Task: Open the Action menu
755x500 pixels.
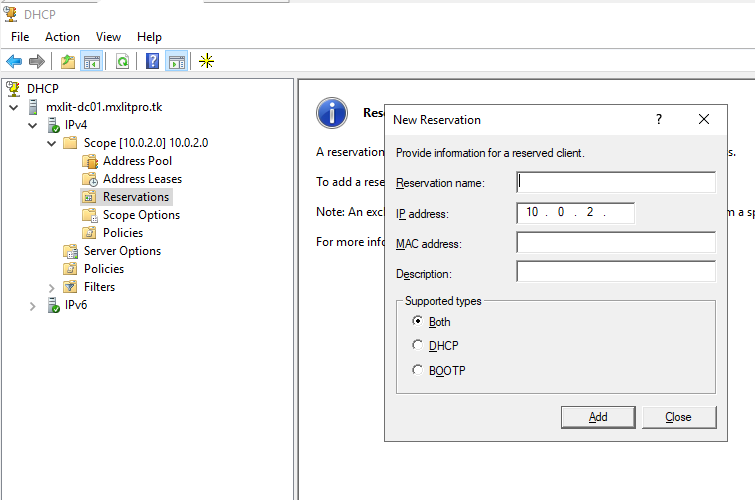Action: (62, 37)
